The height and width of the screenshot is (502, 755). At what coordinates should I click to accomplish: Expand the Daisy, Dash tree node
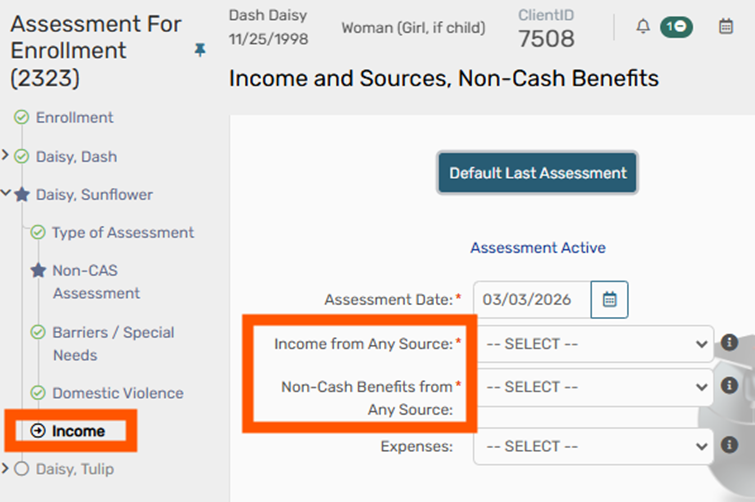7,156
